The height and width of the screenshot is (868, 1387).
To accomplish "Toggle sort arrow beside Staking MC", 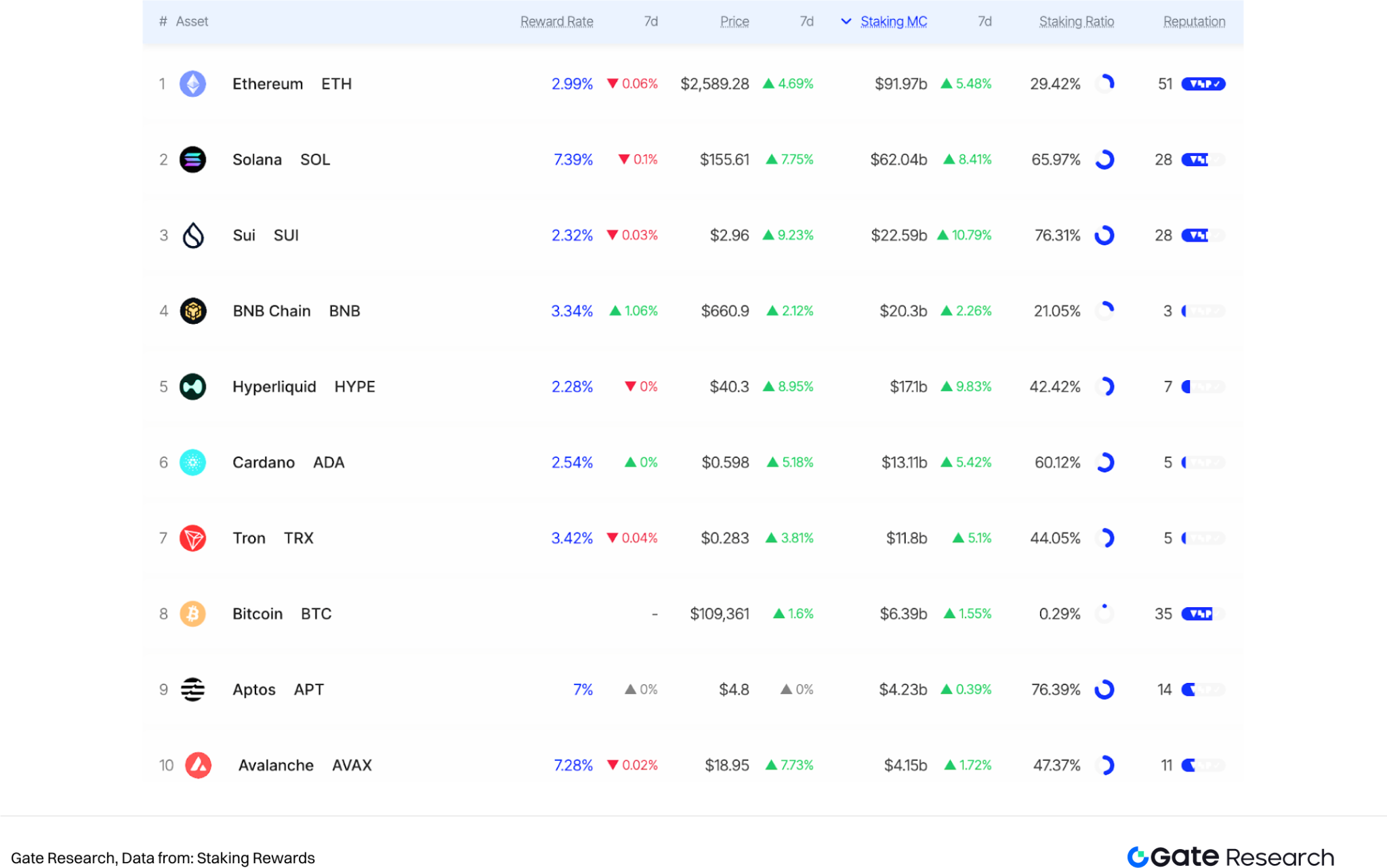I will 846,22.
